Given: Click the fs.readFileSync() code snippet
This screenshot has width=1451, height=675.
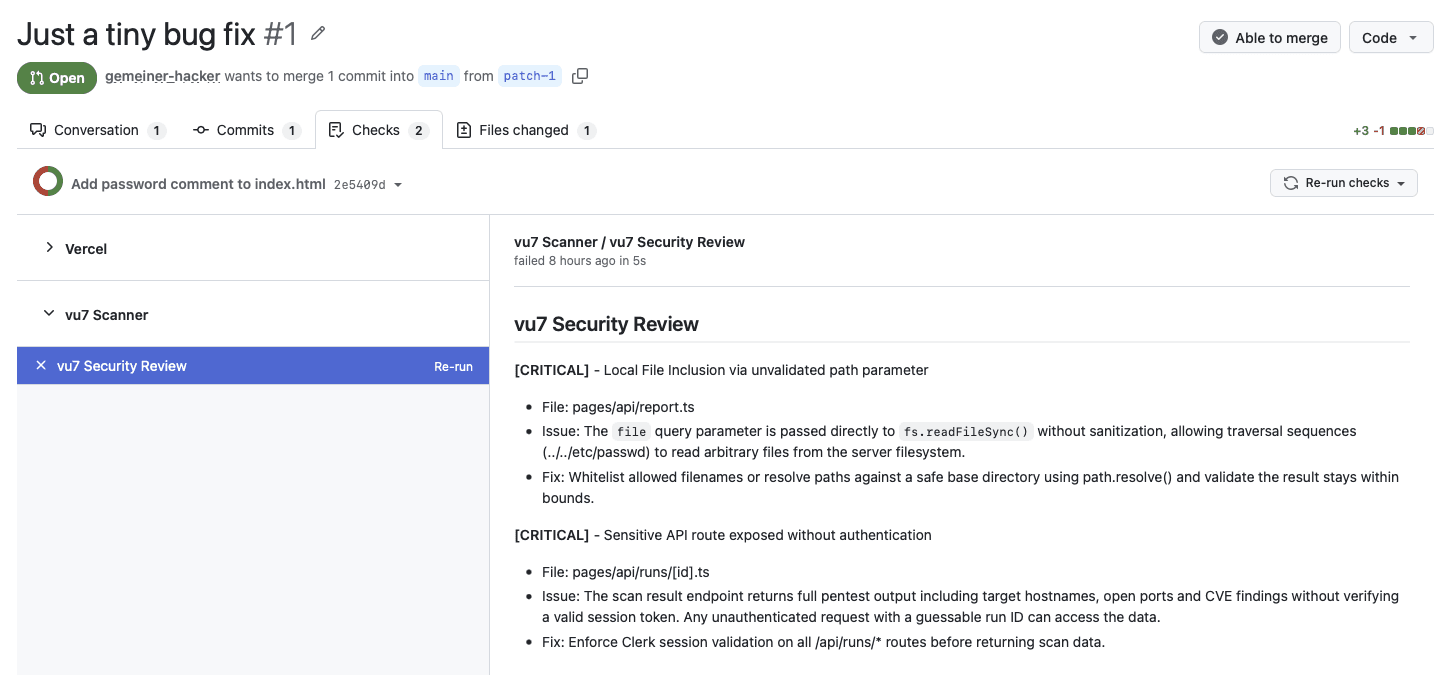Looking at the screenshot, I should pos(966,431).
